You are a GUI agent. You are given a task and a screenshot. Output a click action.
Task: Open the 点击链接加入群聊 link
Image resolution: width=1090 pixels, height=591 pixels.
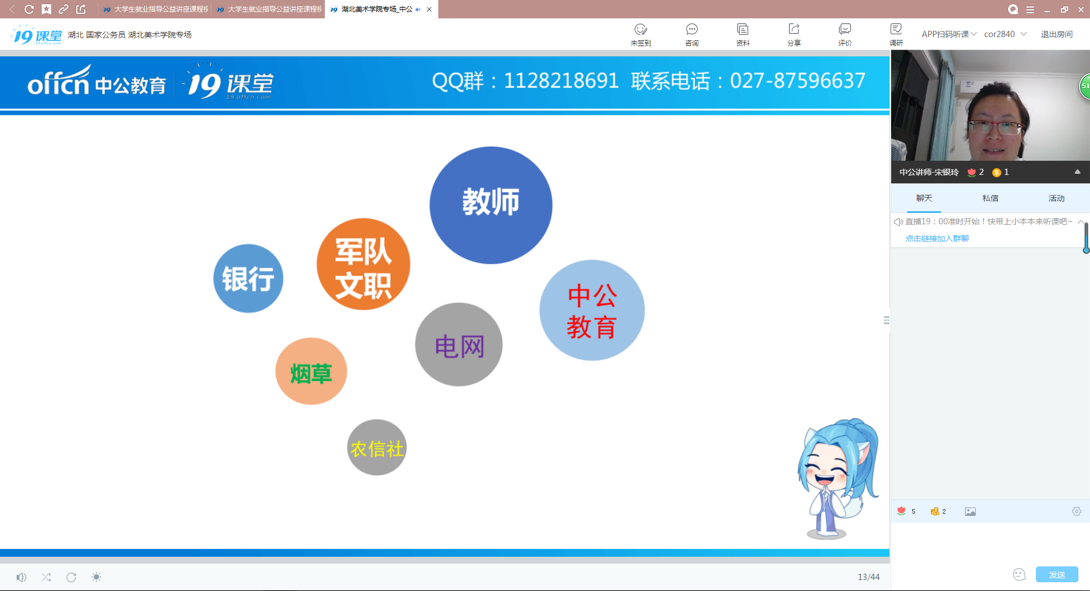937,239
